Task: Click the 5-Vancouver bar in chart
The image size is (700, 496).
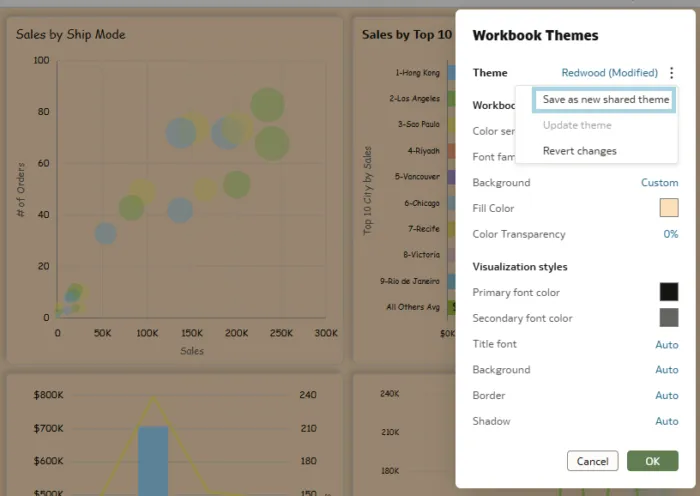Action: 451,177
